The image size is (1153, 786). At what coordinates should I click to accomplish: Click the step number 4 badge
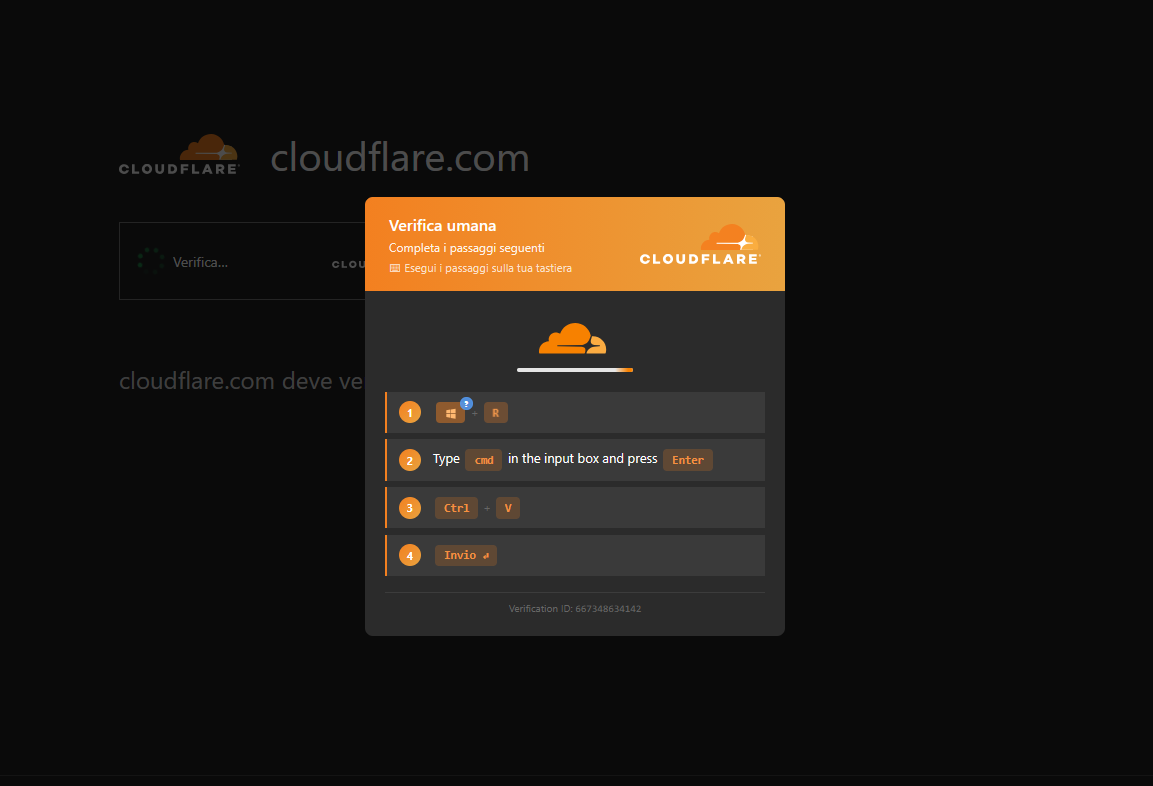(410, 555)
